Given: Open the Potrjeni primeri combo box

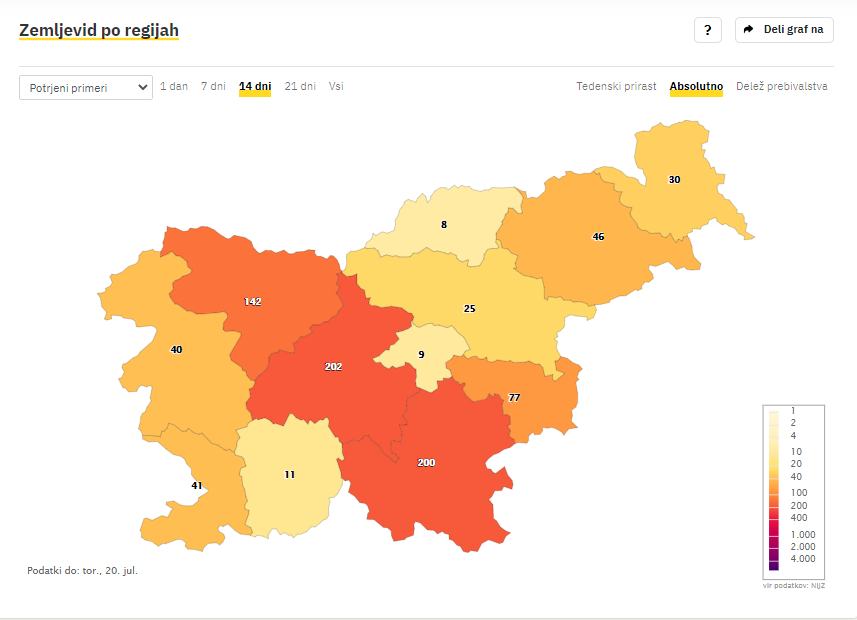Looking at the screenshot, I should (x=86, y=87).
